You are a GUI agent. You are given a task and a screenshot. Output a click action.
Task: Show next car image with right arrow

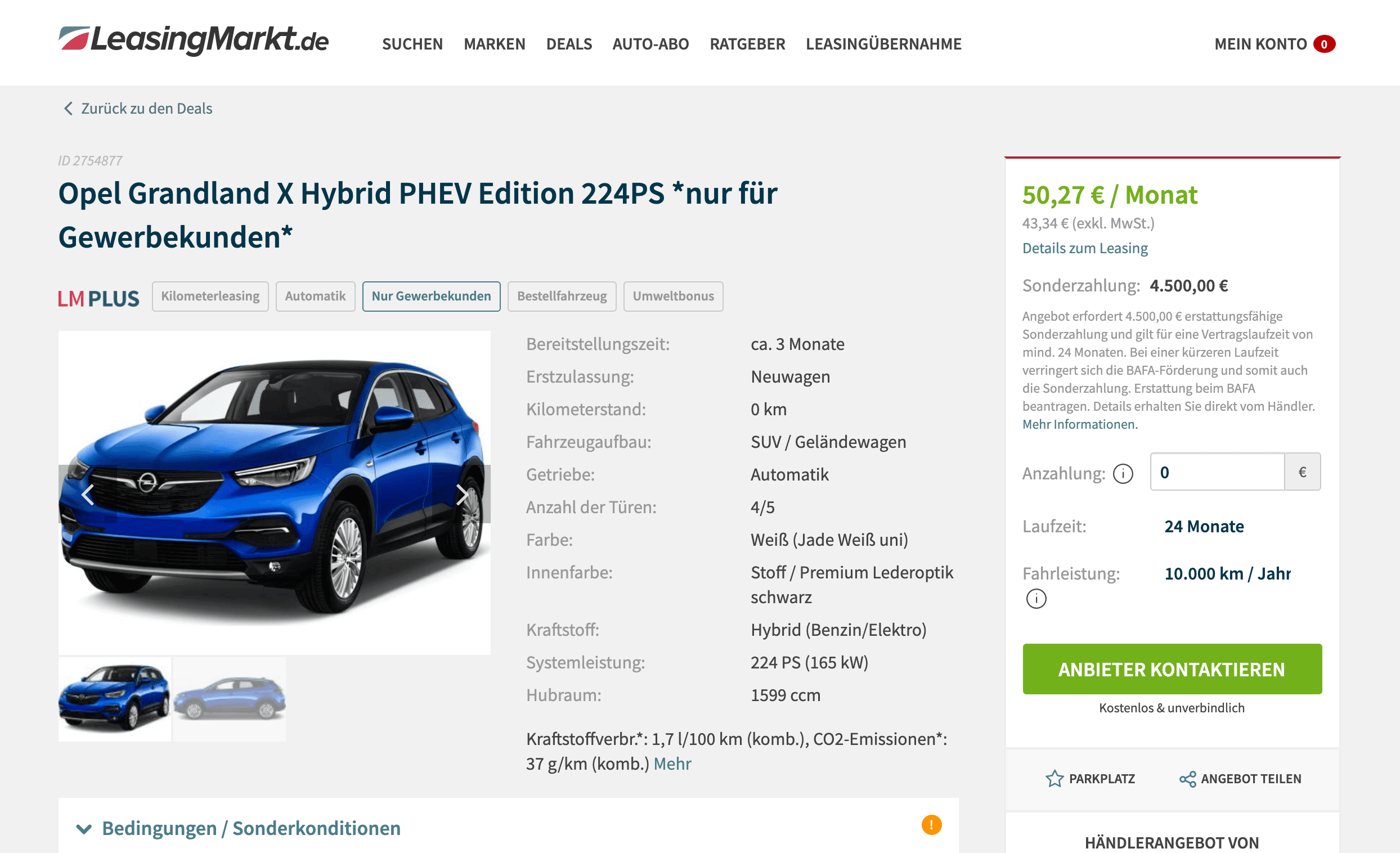click(x=463, y=495)
